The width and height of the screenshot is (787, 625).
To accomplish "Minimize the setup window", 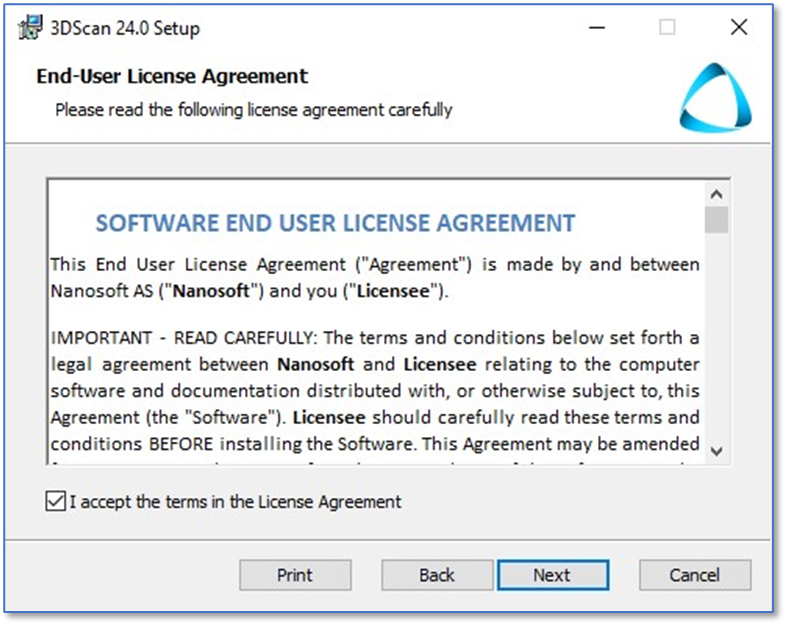I will [x=597, y=27].
